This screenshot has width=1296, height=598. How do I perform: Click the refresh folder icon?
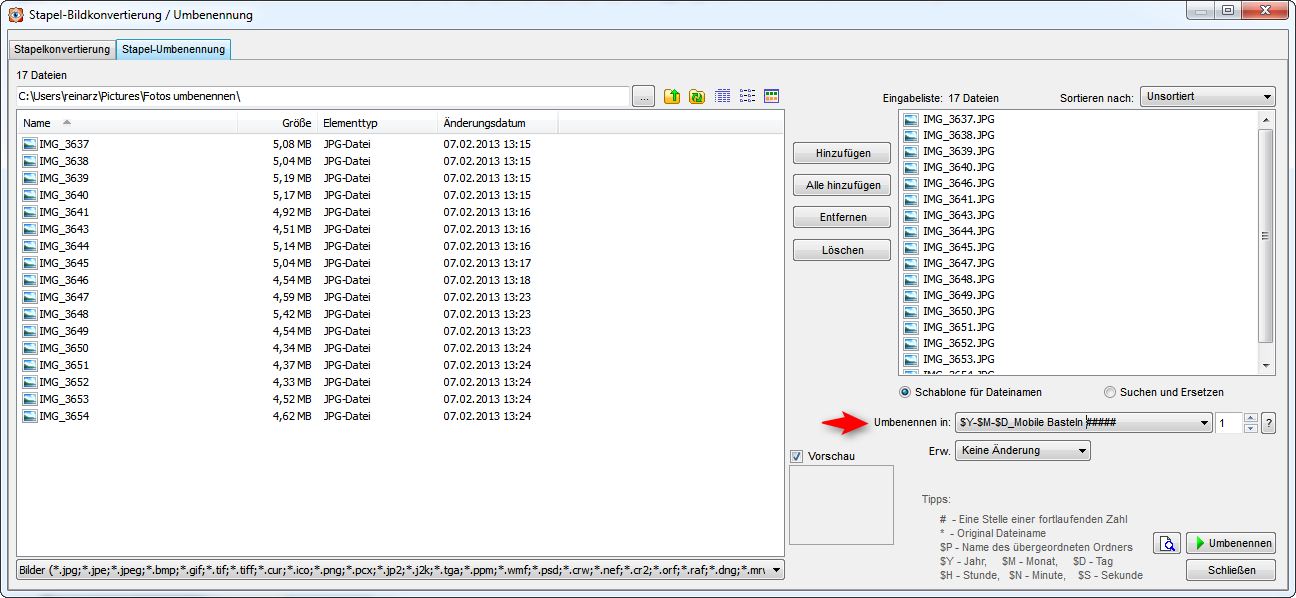[x=697, y=96]
